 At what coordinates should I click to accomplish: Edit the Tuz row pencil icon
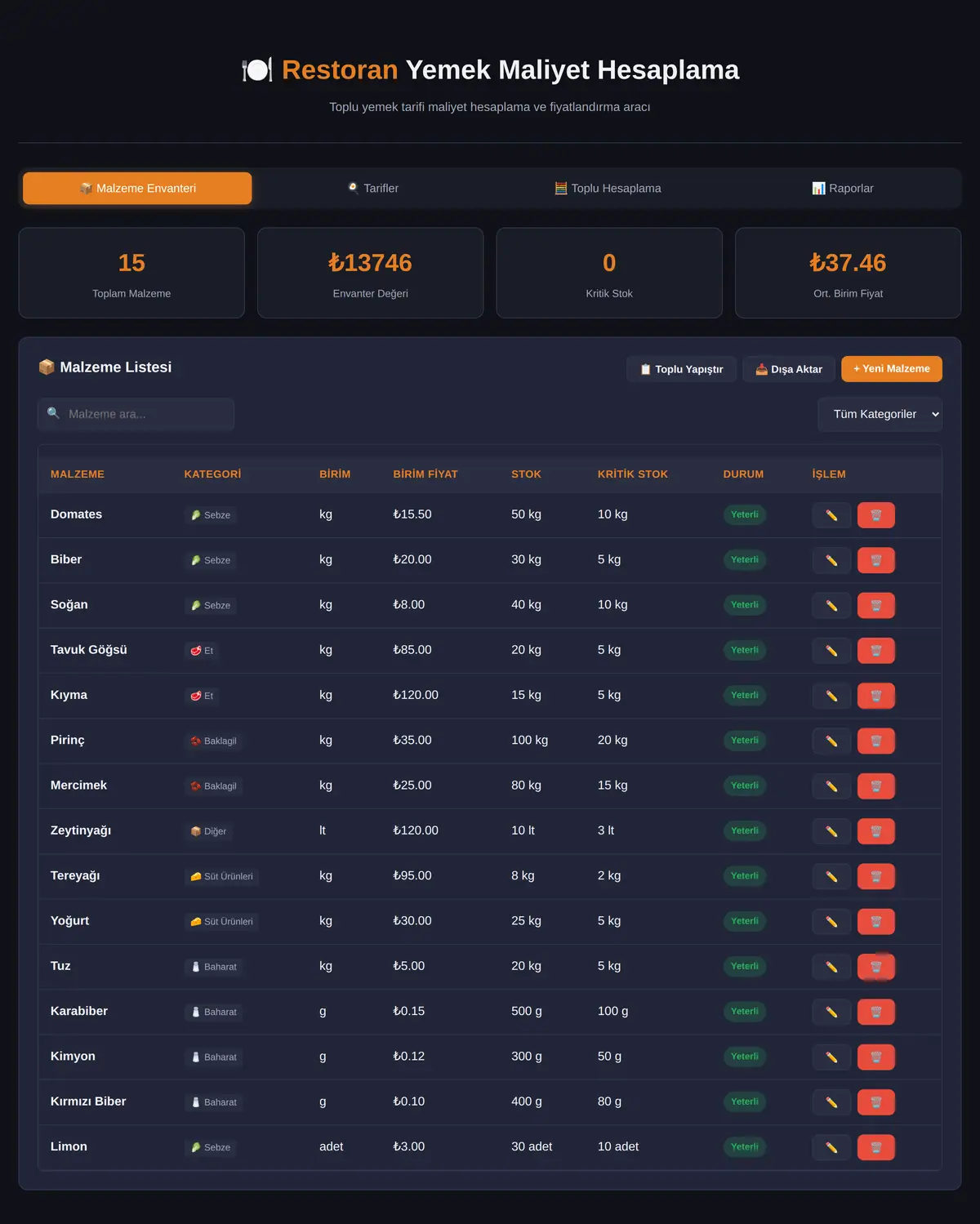[x=831, y=967]
